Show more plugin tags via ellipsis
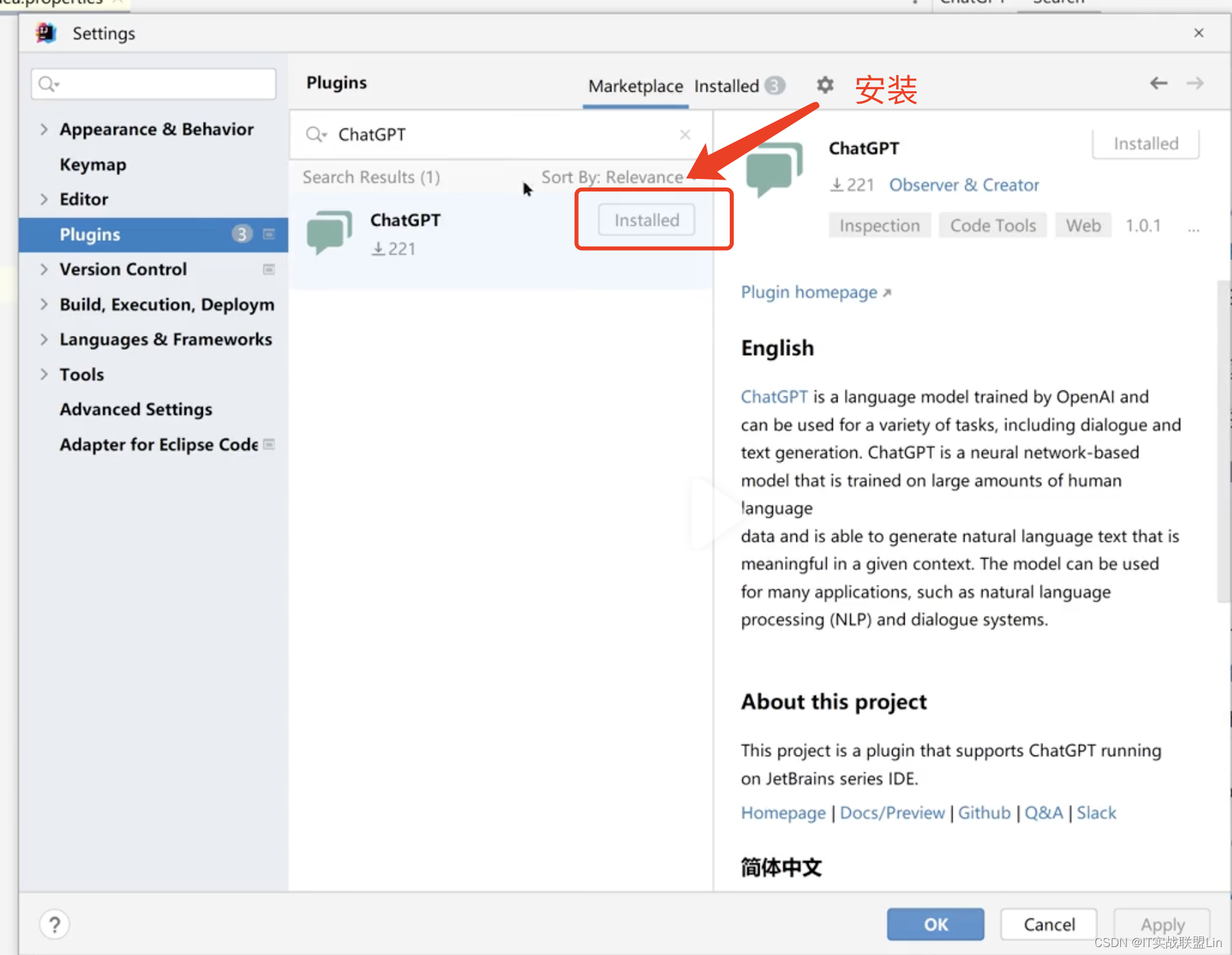Viewport: 1232px width, 955px height. click(1194, 228)
